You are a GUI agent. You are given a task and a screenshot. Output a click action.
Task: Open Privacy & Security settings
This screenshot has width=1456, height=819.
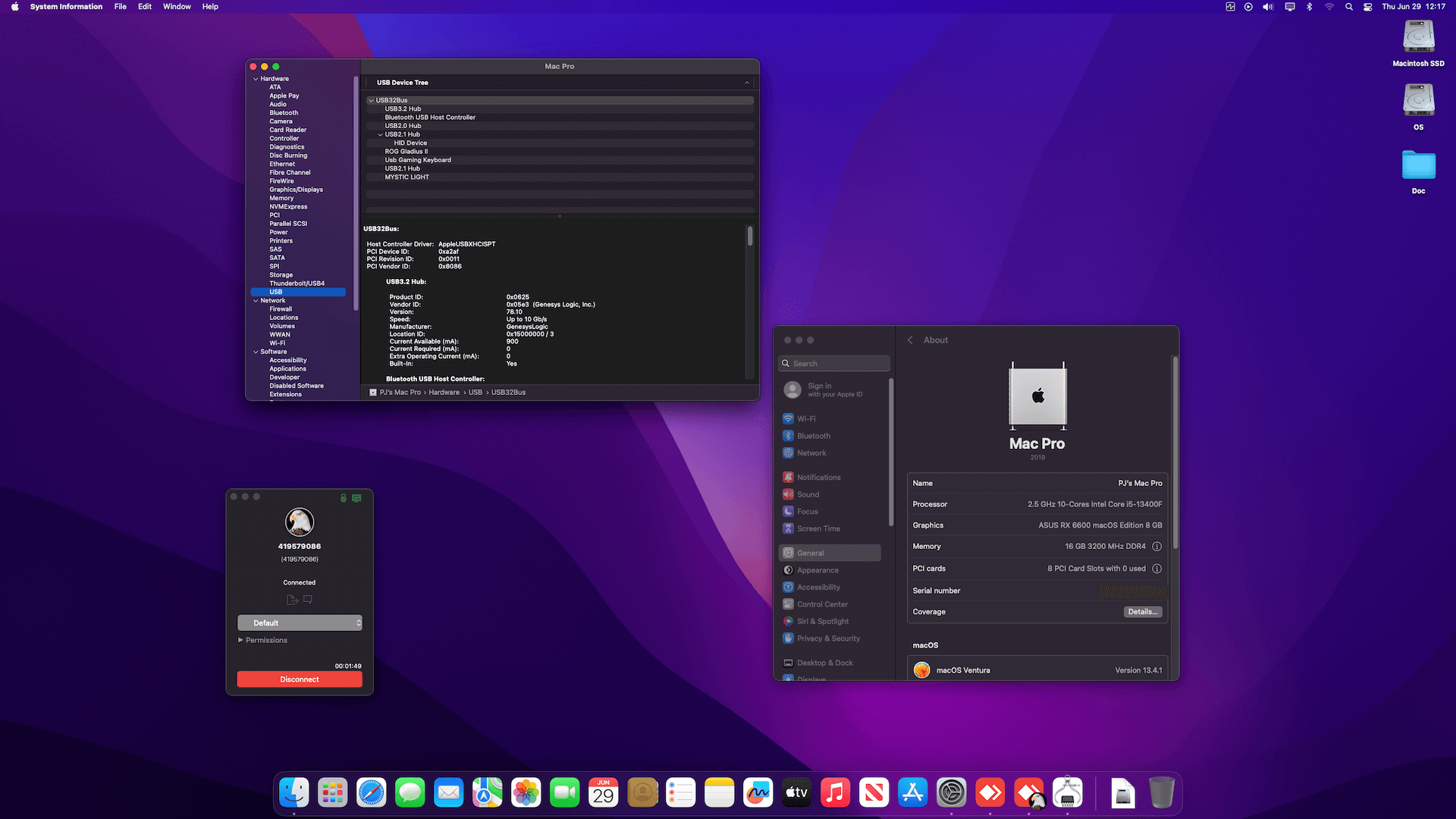click(x=830, y=639)
